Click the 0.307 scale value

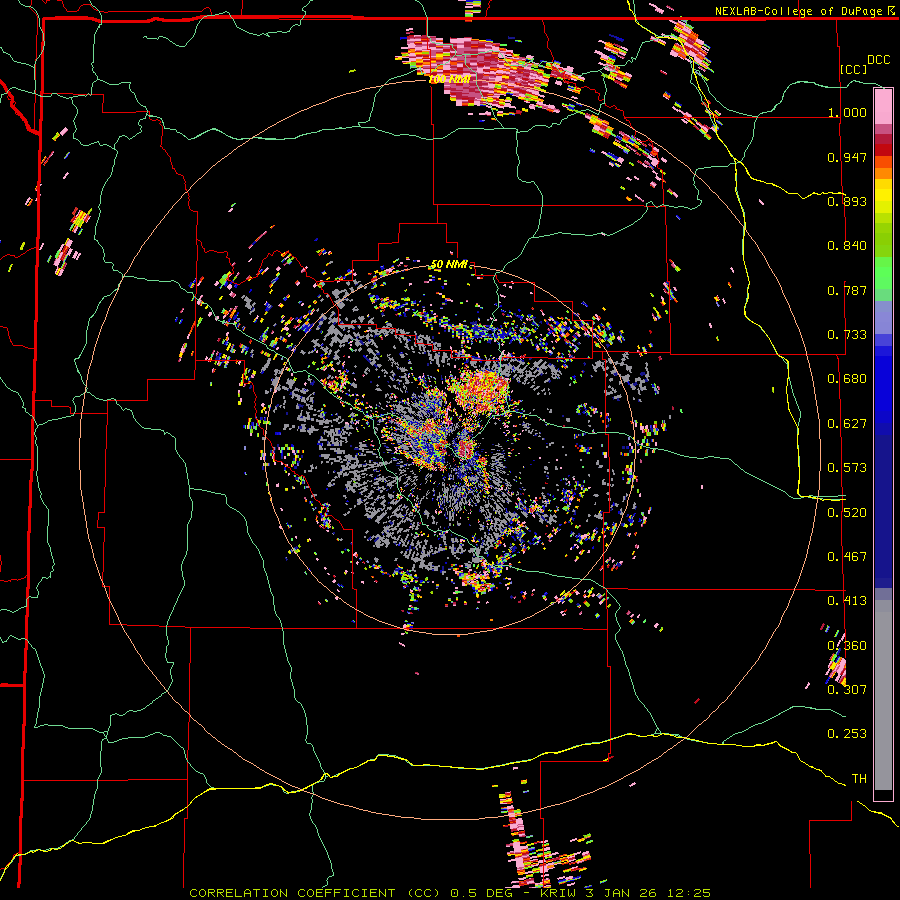pyautogui.click(x=847, y=689)
